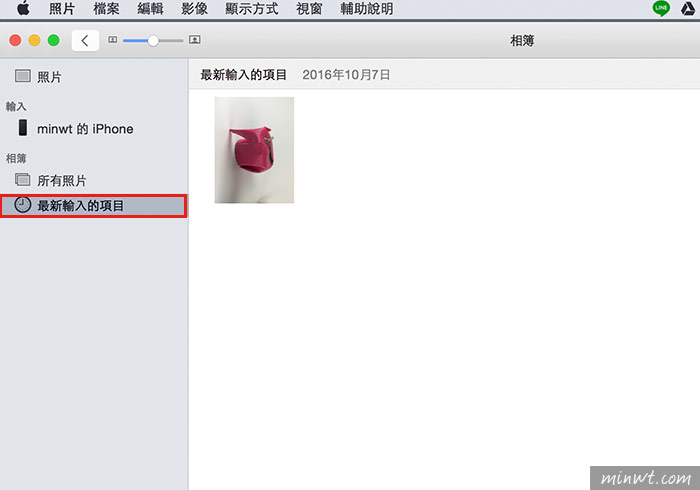The image size is (700, 490).
Task: Click the 照片 sidebar icon
Action: pyautogui.click(x=22, y=76)
